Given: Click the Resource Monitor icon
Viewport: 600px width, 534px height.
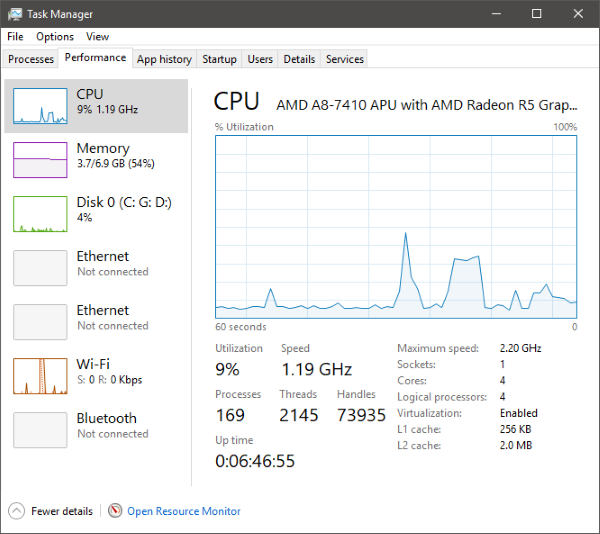Looking at the screenshot, I should (x=115, y=511).
